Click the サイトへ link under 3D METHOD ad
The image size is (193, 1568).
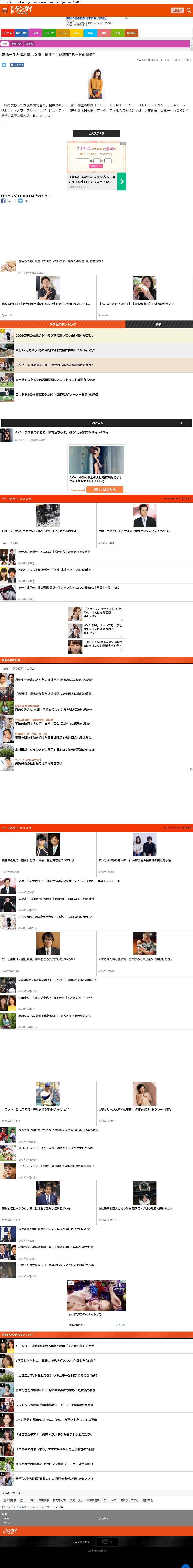120,1325
